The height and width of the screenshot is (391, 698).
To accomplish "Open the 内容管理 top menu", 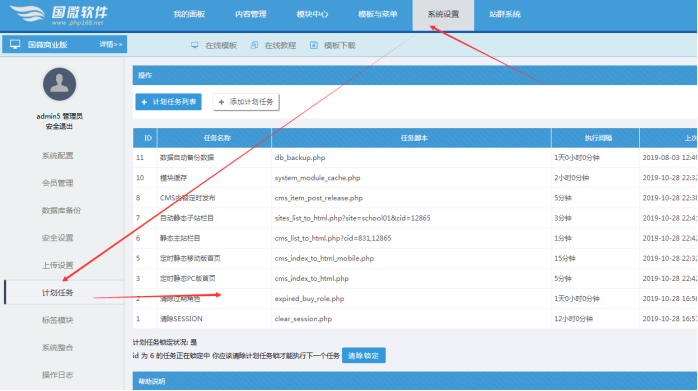I will point(251,15).
